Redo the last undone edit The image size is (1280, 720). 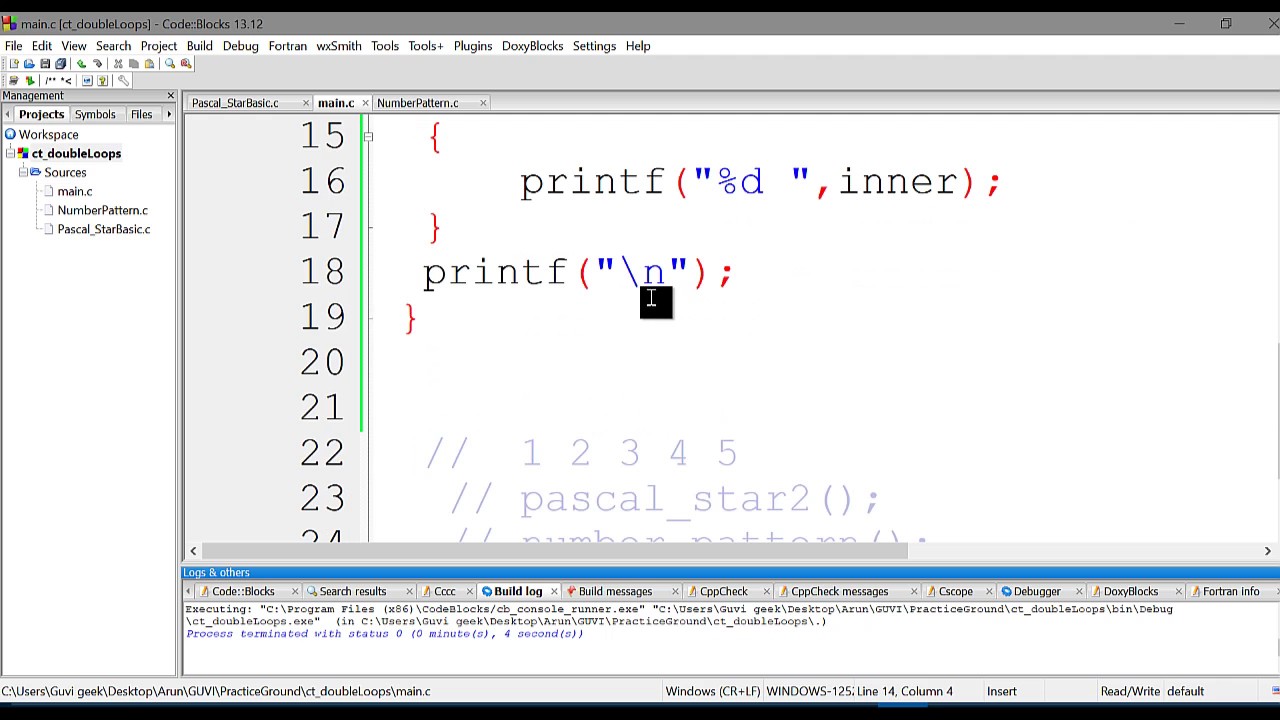click(97, 63)
